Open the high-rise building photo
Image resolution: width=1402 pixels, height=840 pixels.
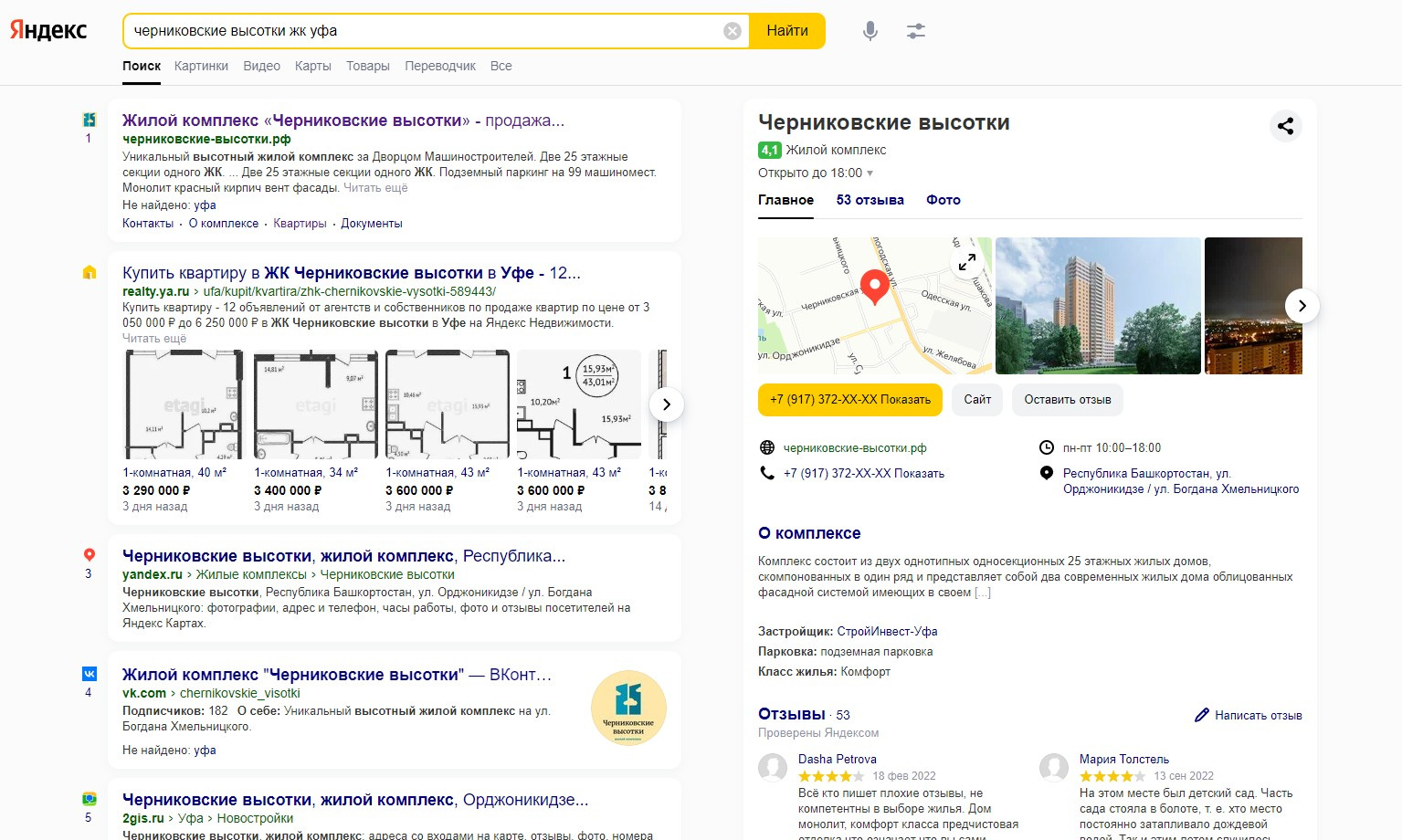click(1098, 306)
